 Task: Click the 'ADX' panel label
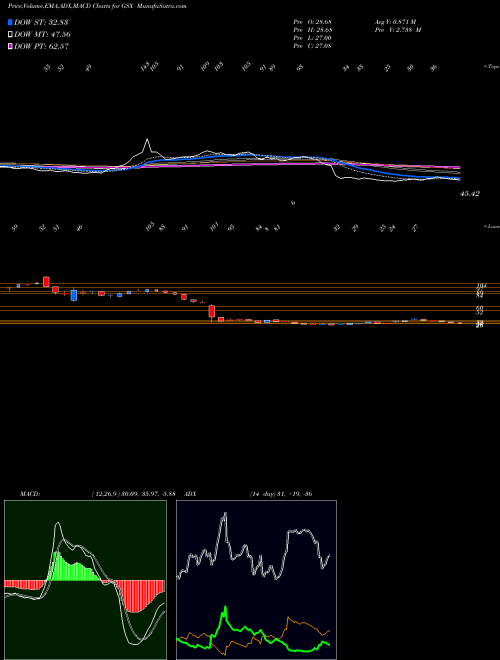190,494
